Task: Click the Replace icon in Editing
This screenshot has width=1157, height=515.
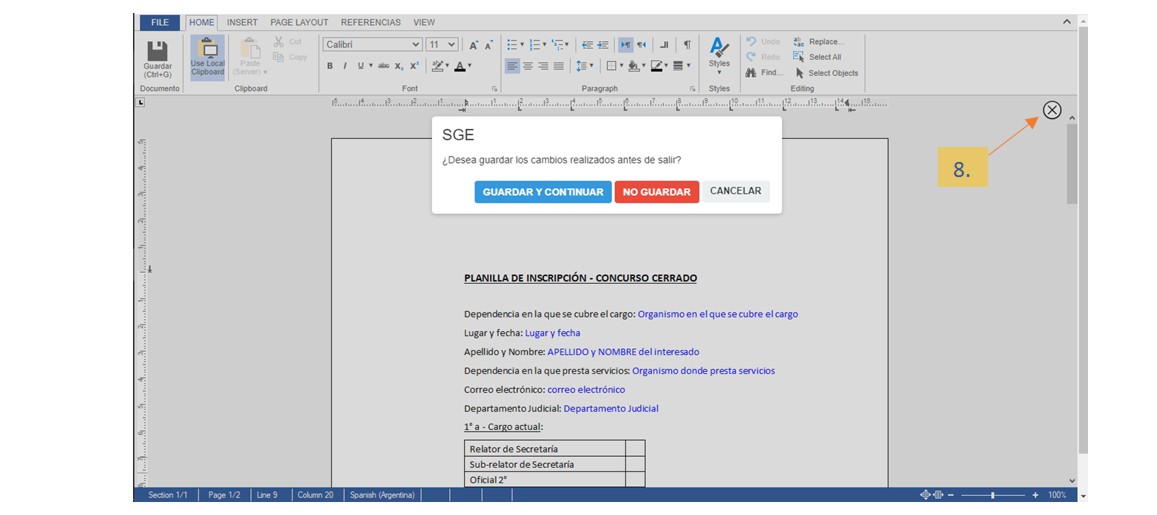Action: (x=798, y=42)
